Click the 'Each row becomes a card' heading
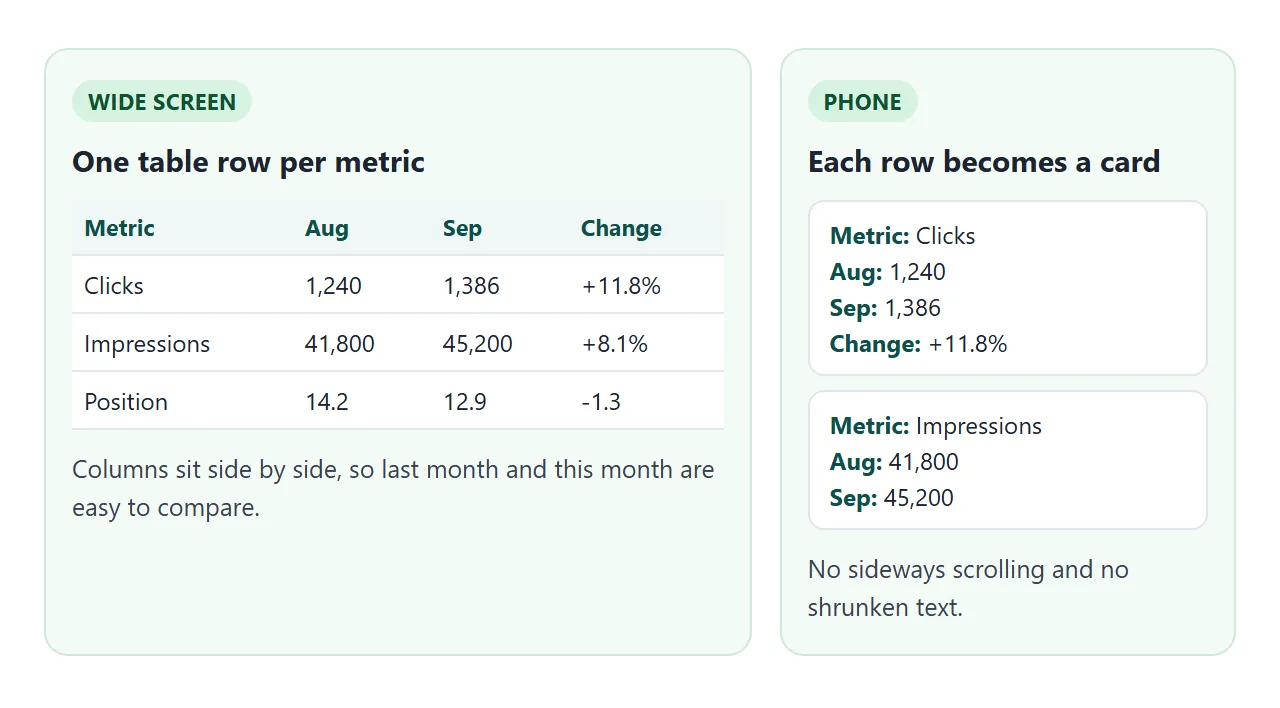1280x708 pixels. (984, 162)
